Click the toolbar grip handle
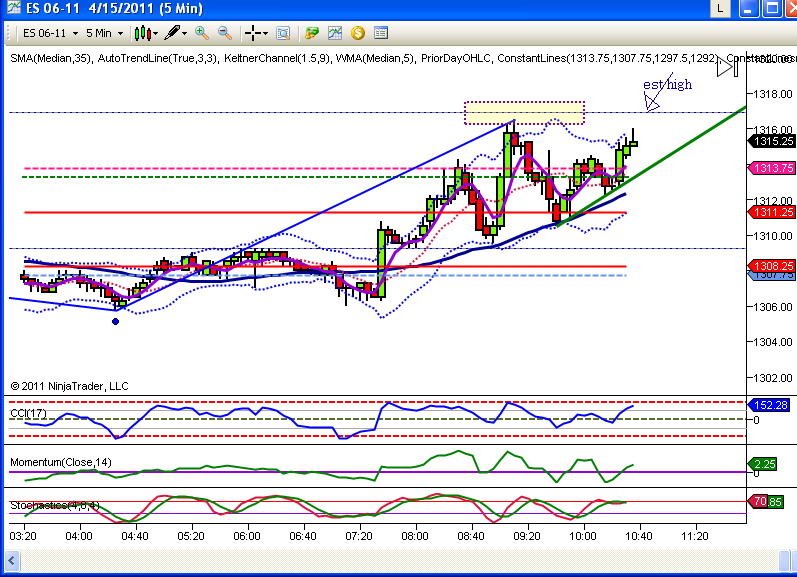Screen dimensions: 797x577 (9, 34)
